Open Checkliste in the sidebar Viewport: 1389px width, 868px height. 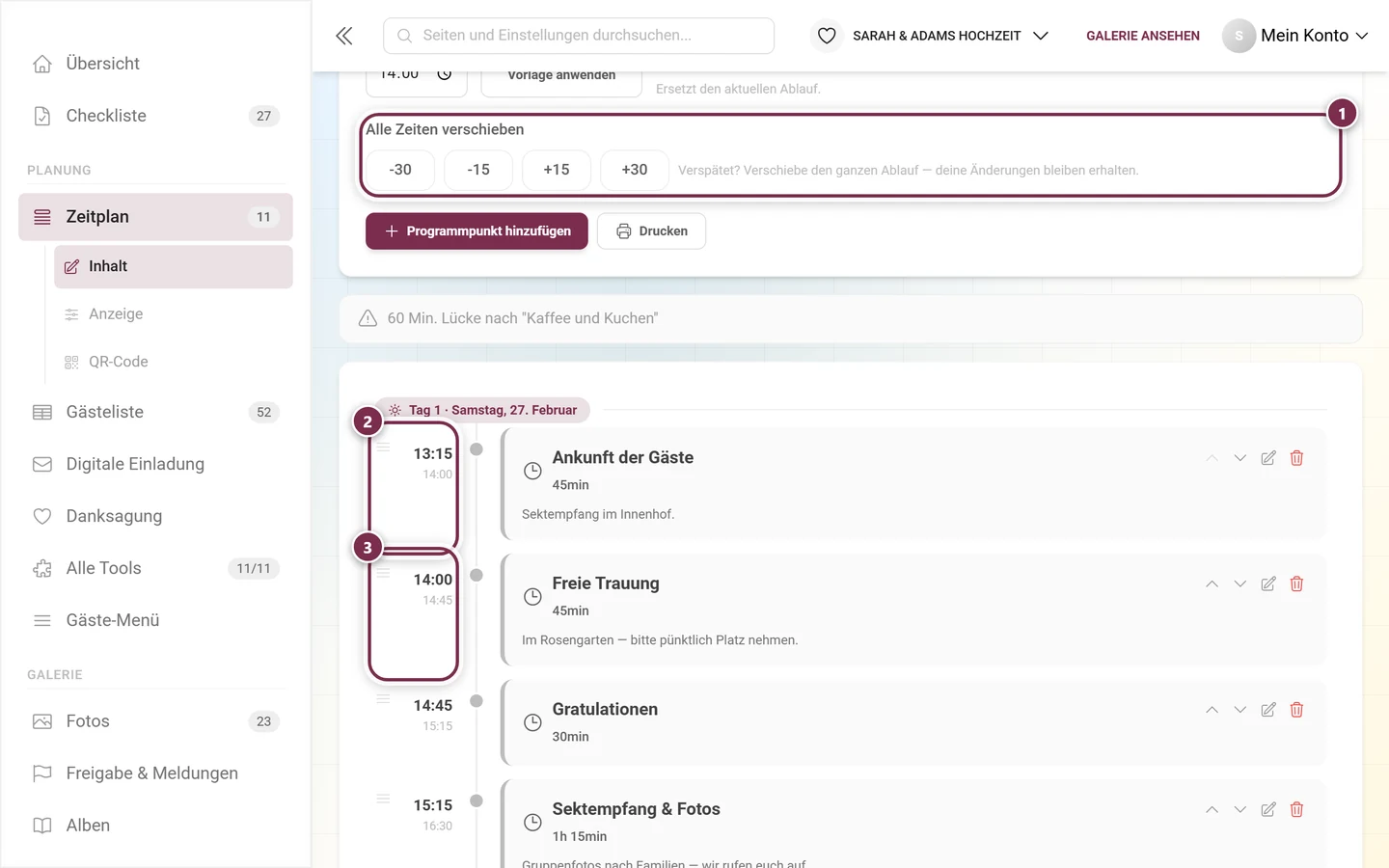click(x=155, y=116)
